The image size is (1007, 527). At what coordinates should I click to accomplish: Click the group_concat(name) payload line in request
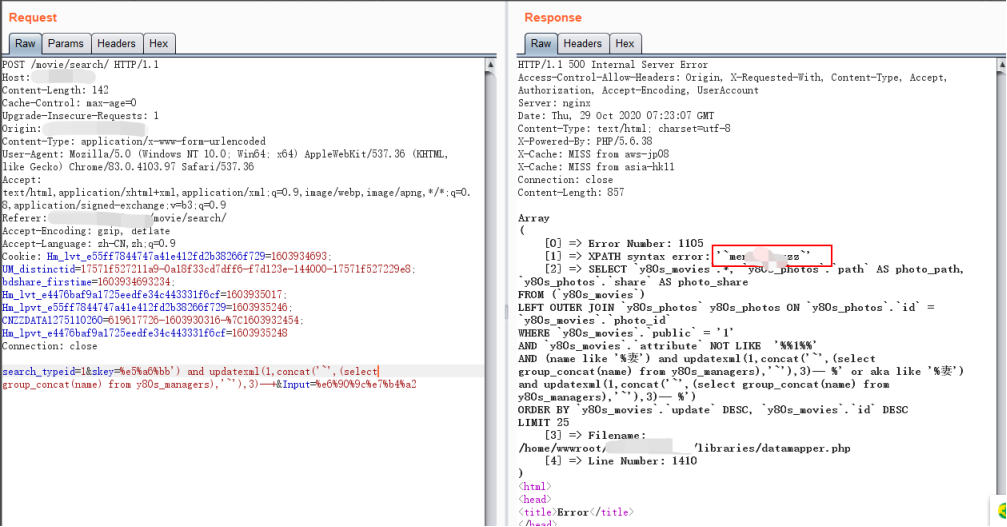click(x=209, y=384)
